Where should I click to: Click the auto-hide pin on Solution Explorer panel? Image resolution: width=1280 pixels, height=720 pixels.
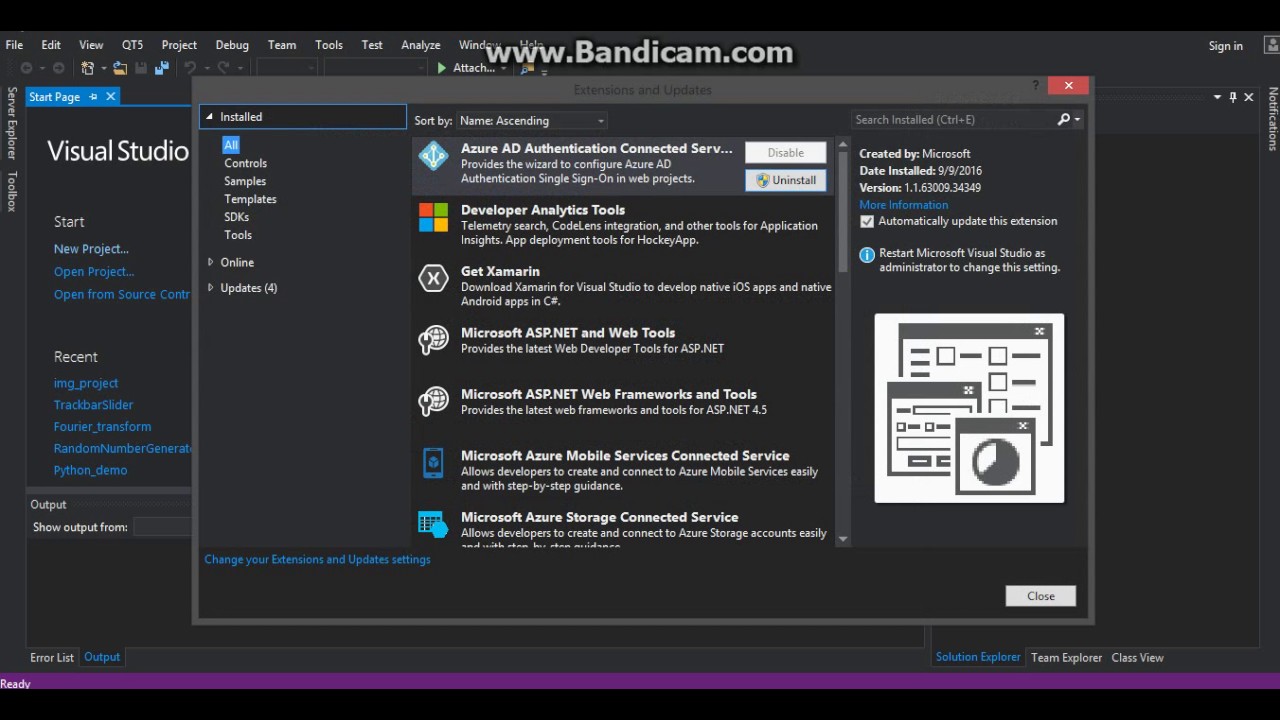tap(1233, 97)
